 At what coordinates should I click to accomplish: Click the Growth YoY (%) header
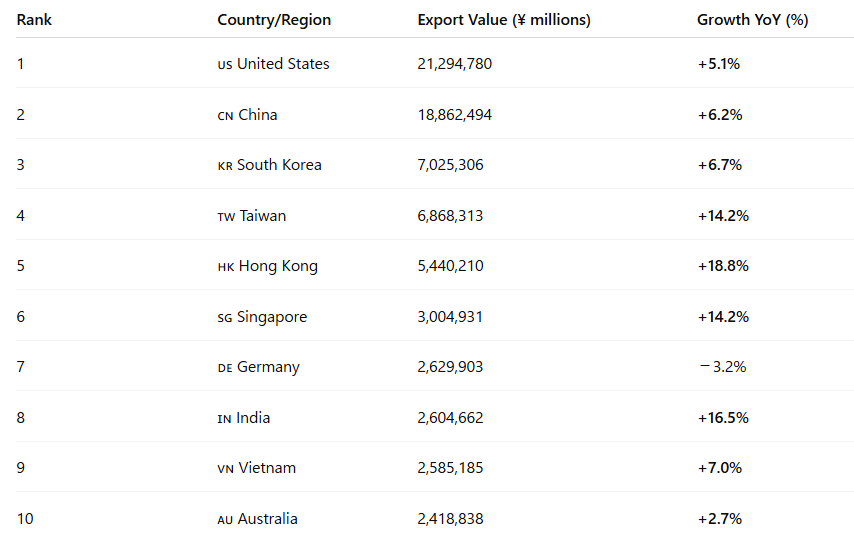pos(752,20)
